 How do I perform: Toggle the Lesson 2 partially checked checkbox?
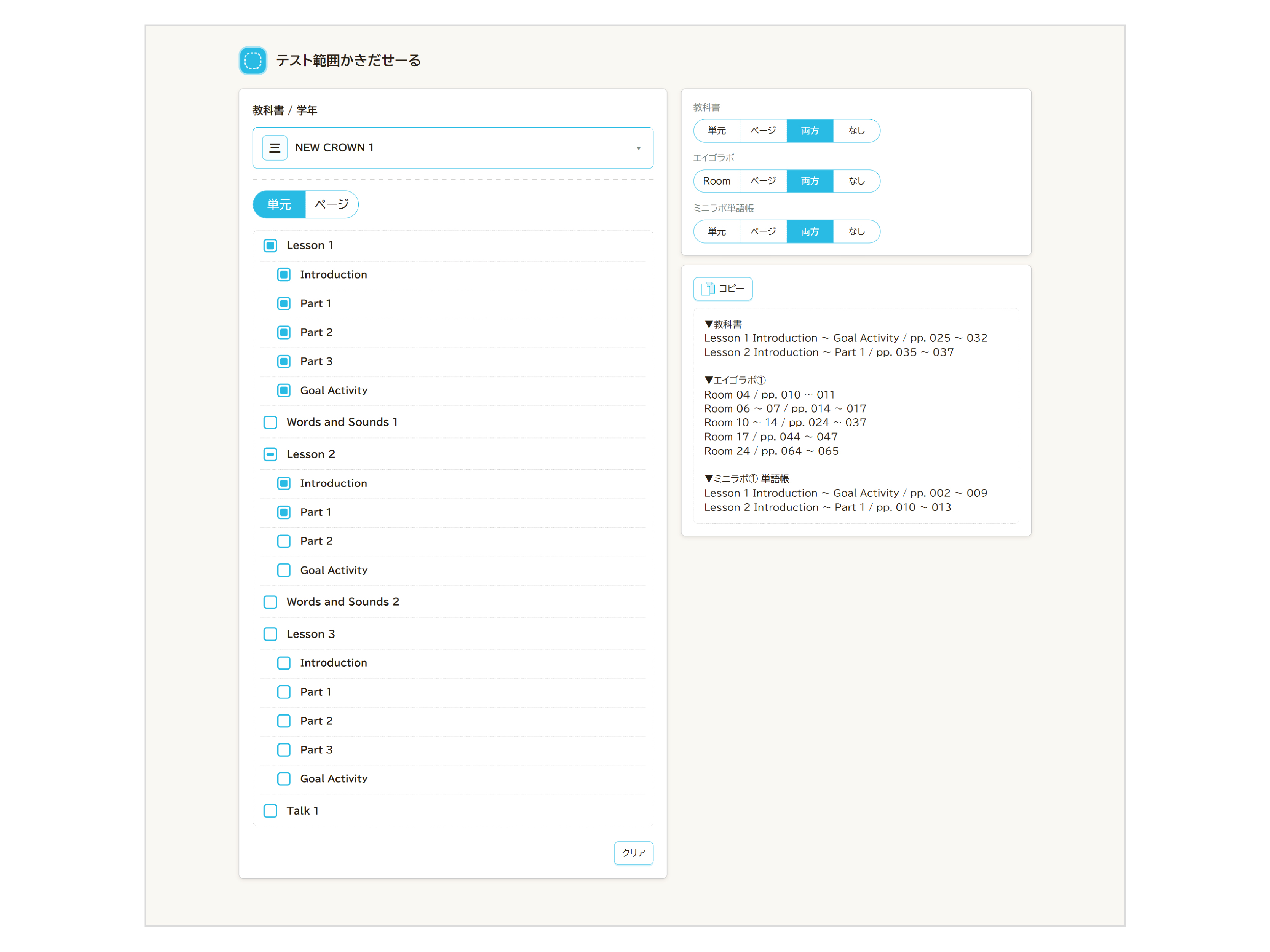(270, 454)
